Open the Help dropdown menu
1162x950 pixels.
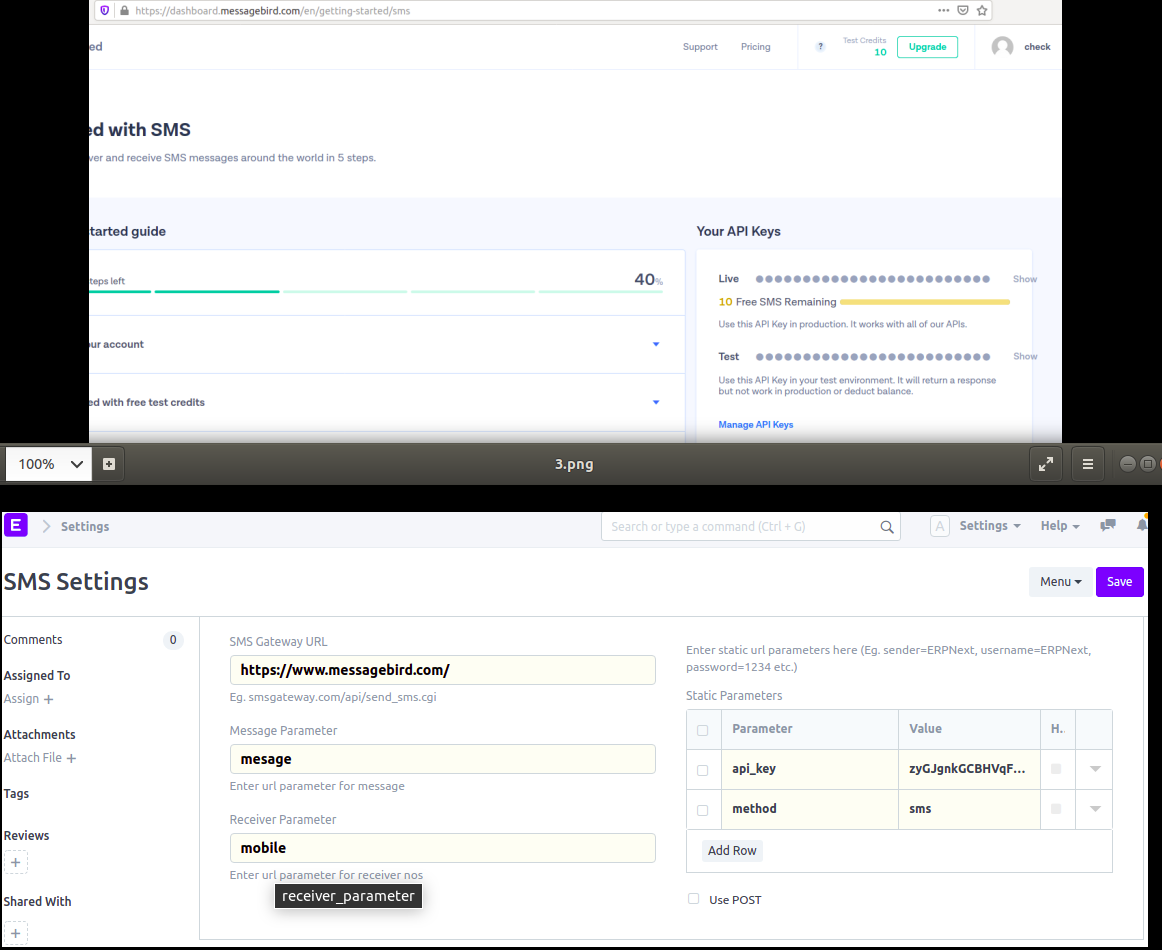1060,525
